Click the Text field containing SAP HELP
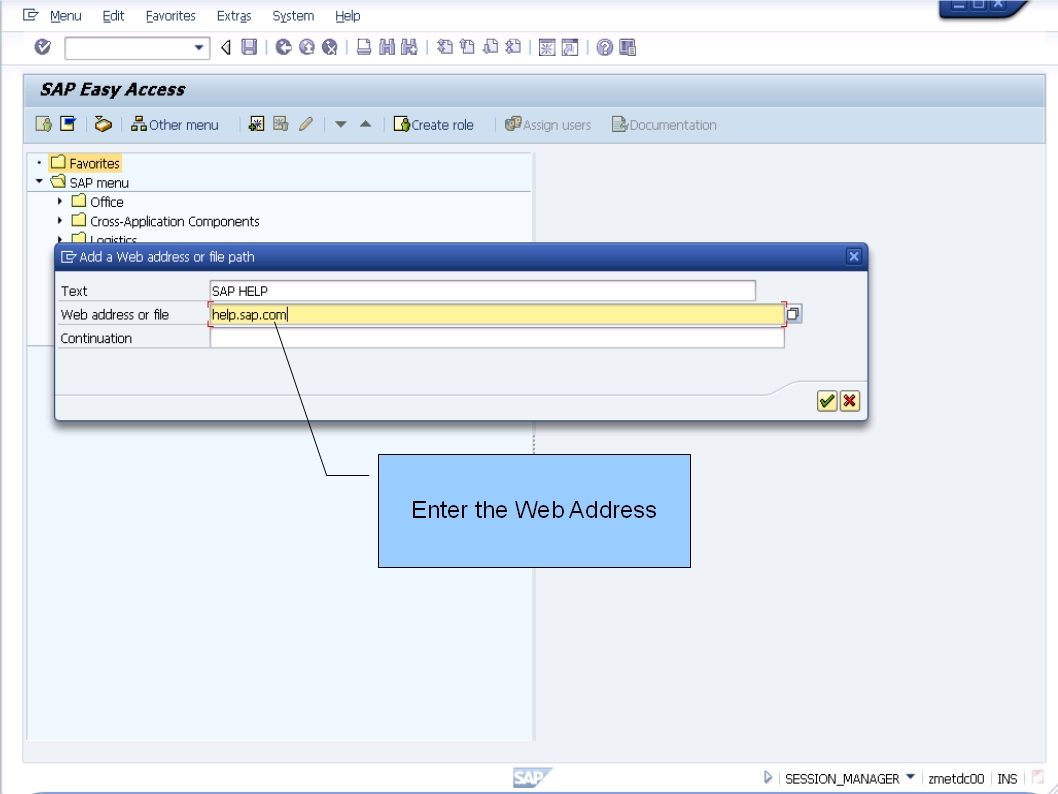 tap(482, 291)
